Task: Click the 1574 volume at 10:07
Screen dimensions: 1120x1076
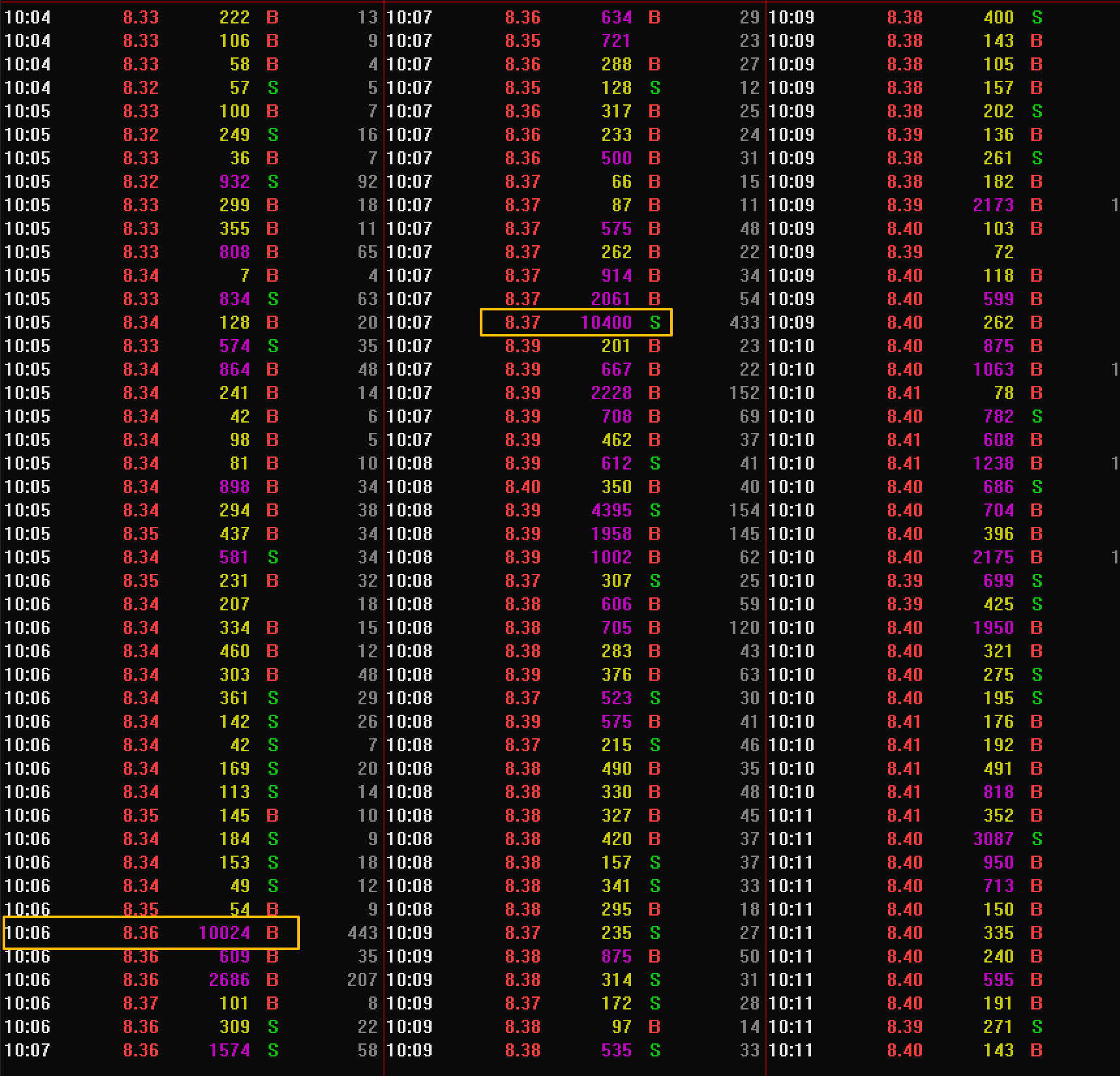Action: pos(229,1050)
